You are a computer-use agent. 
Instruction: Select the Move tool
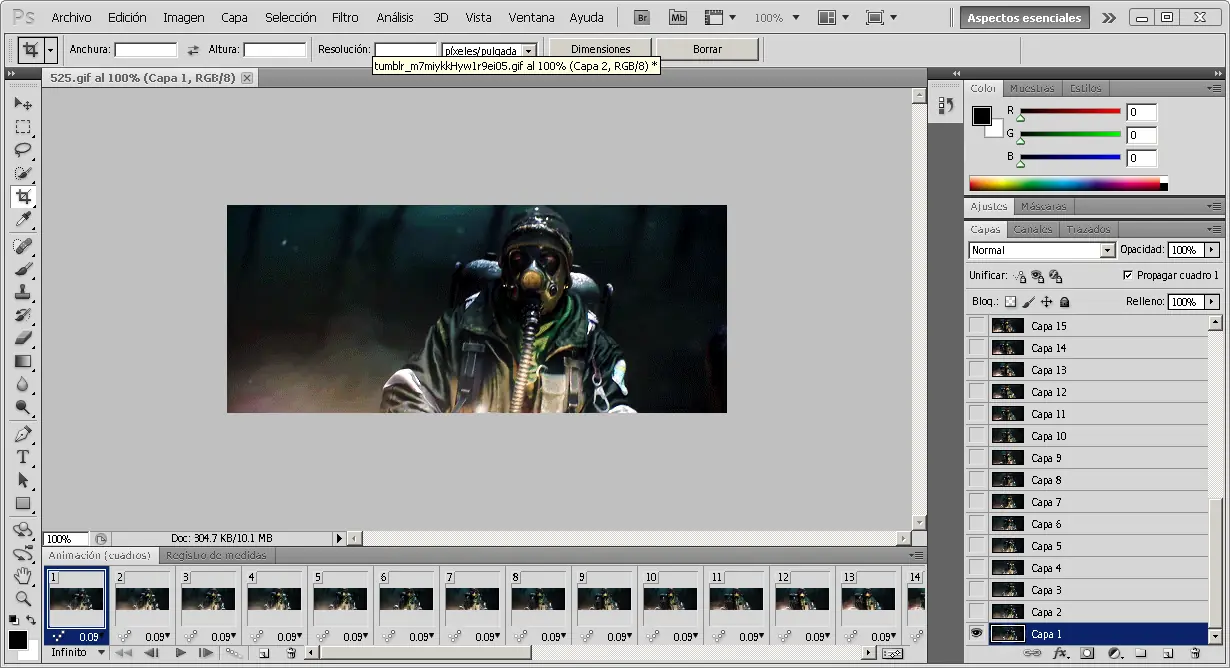23,103
